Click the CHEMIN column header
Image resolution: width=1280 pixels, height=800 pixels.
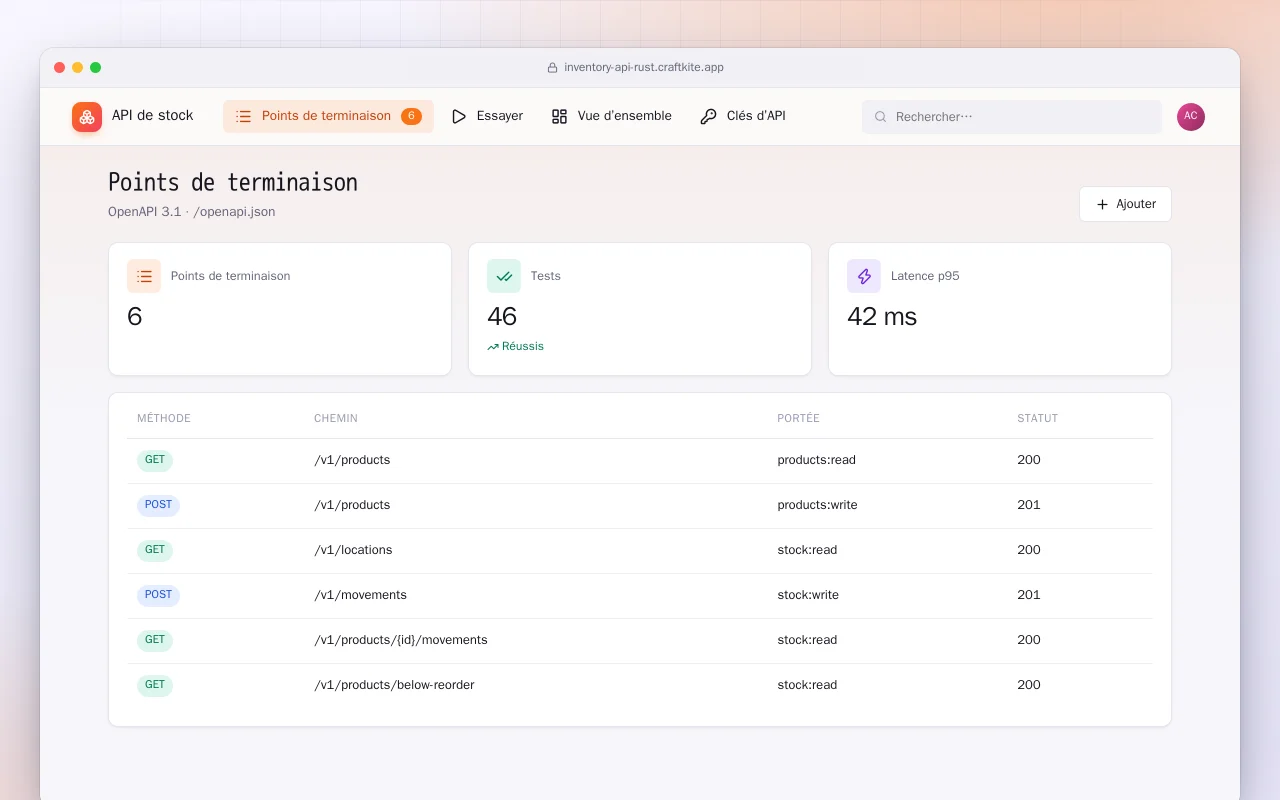click(336, 419)
